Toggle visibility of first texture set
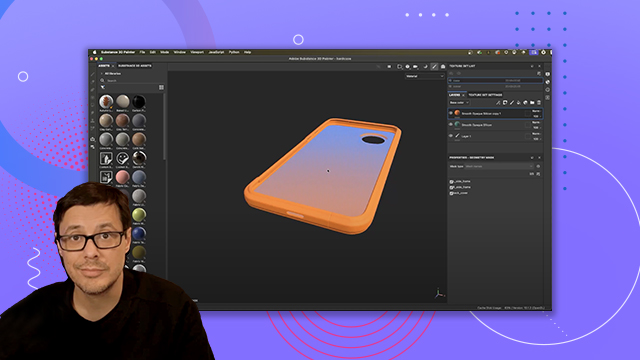640x360 pixels. (451, 80)
